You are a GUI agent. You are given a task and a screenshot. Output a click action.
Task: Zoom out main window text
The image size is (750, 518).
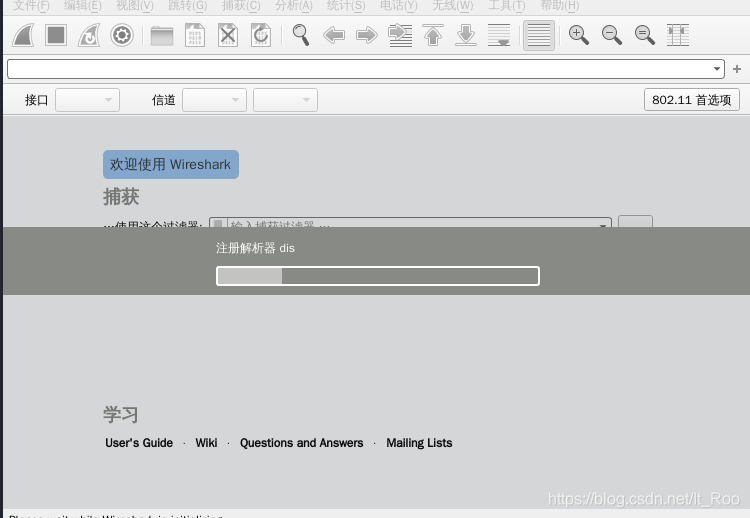point(612,35)
